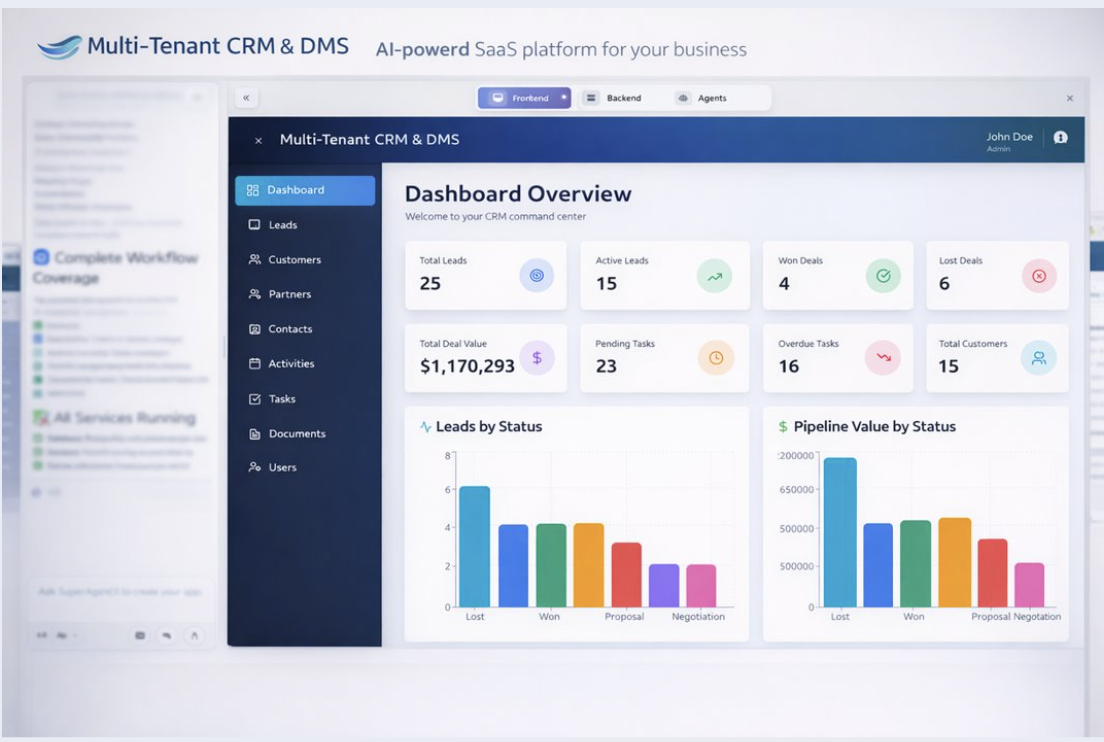Open the Tasks section from the sidebar

pyautogui.click(x=282, y=398)
